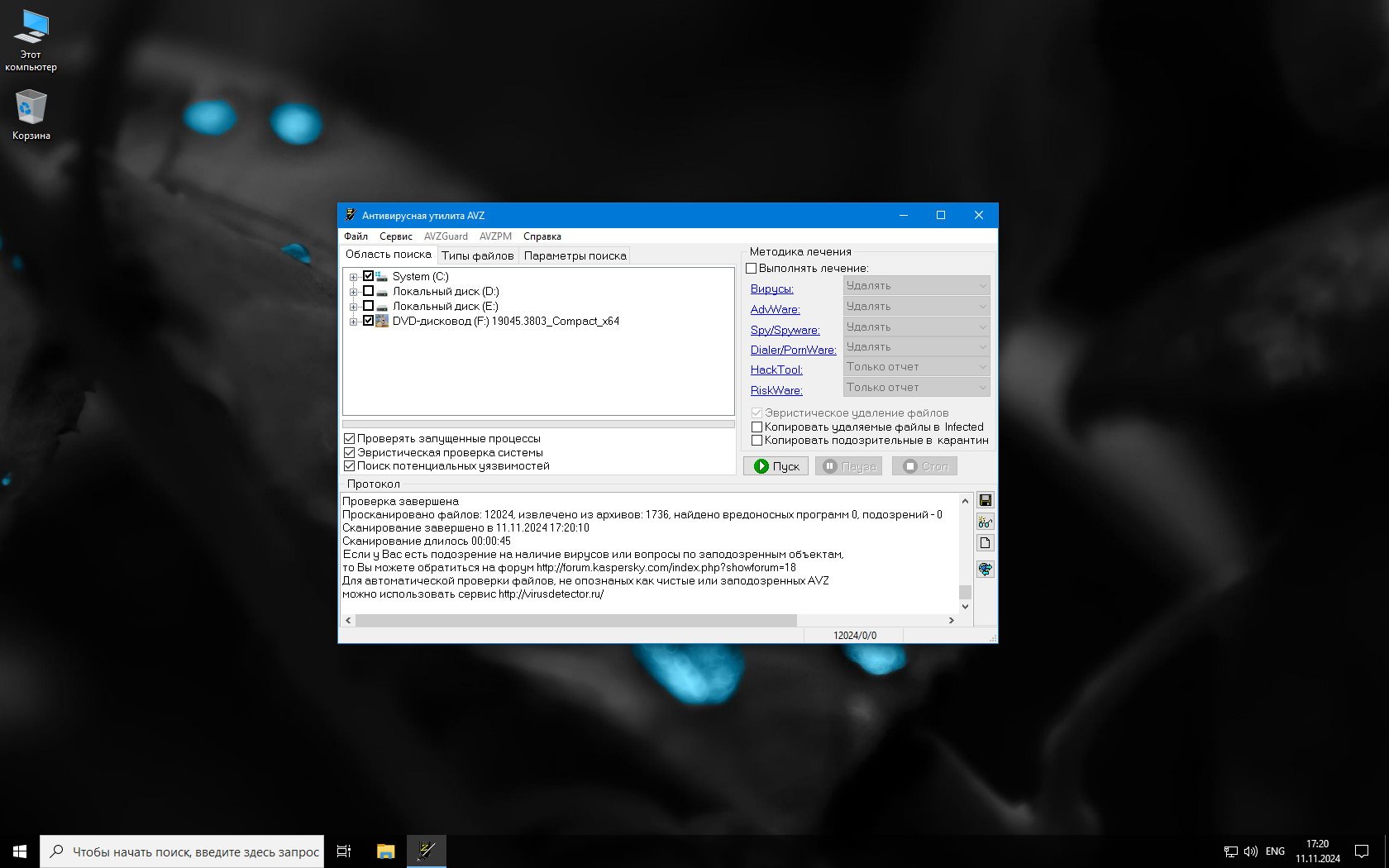Click the glasses icon to view found objects
This screenshot has height=868, width=1389.
pos(985,522)
